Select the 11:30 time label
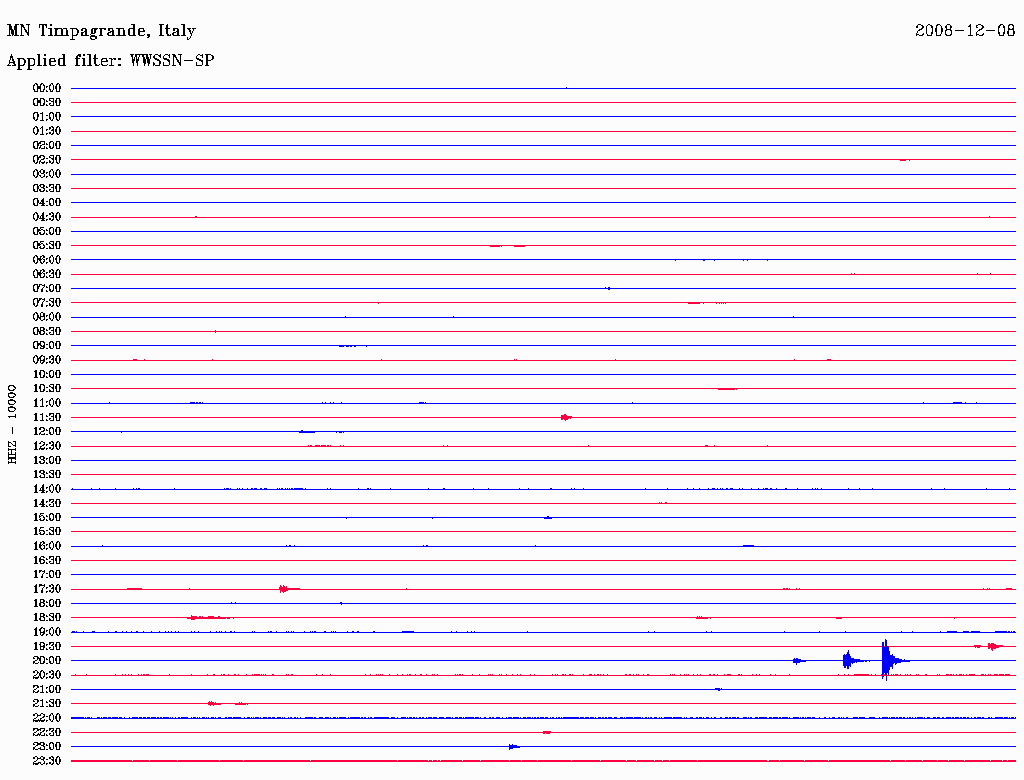Screen dimensions: 1024x780 [47, 417]
